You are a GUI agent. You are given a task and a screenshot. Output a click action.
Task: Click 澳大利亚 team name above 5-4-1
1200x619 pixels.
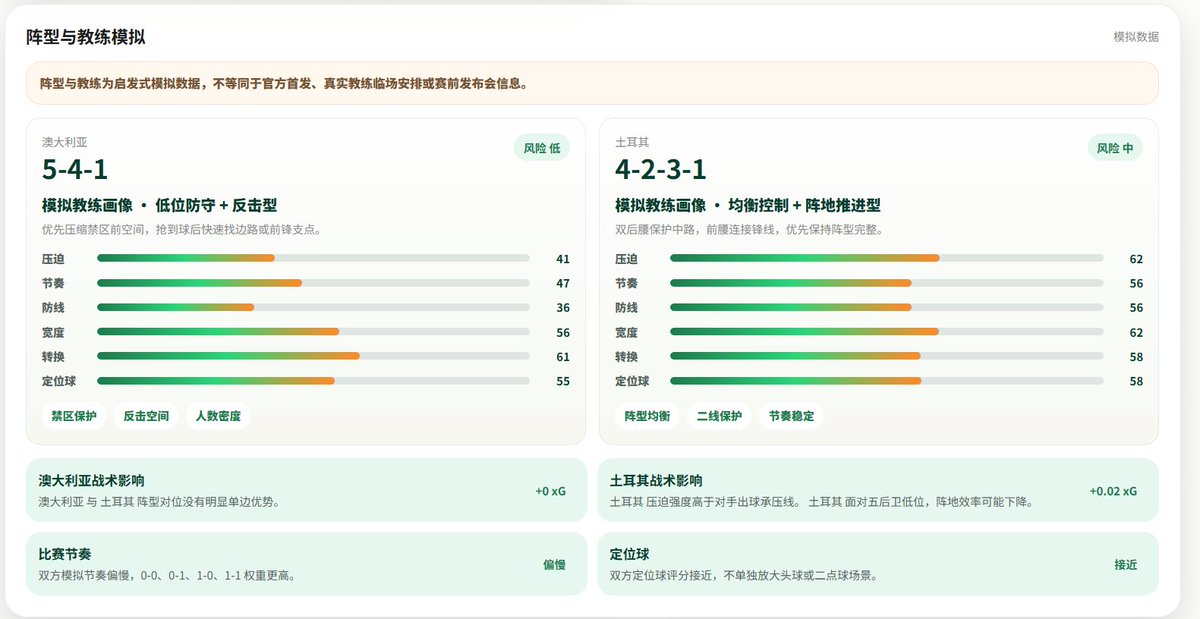(x=64, y=142)
